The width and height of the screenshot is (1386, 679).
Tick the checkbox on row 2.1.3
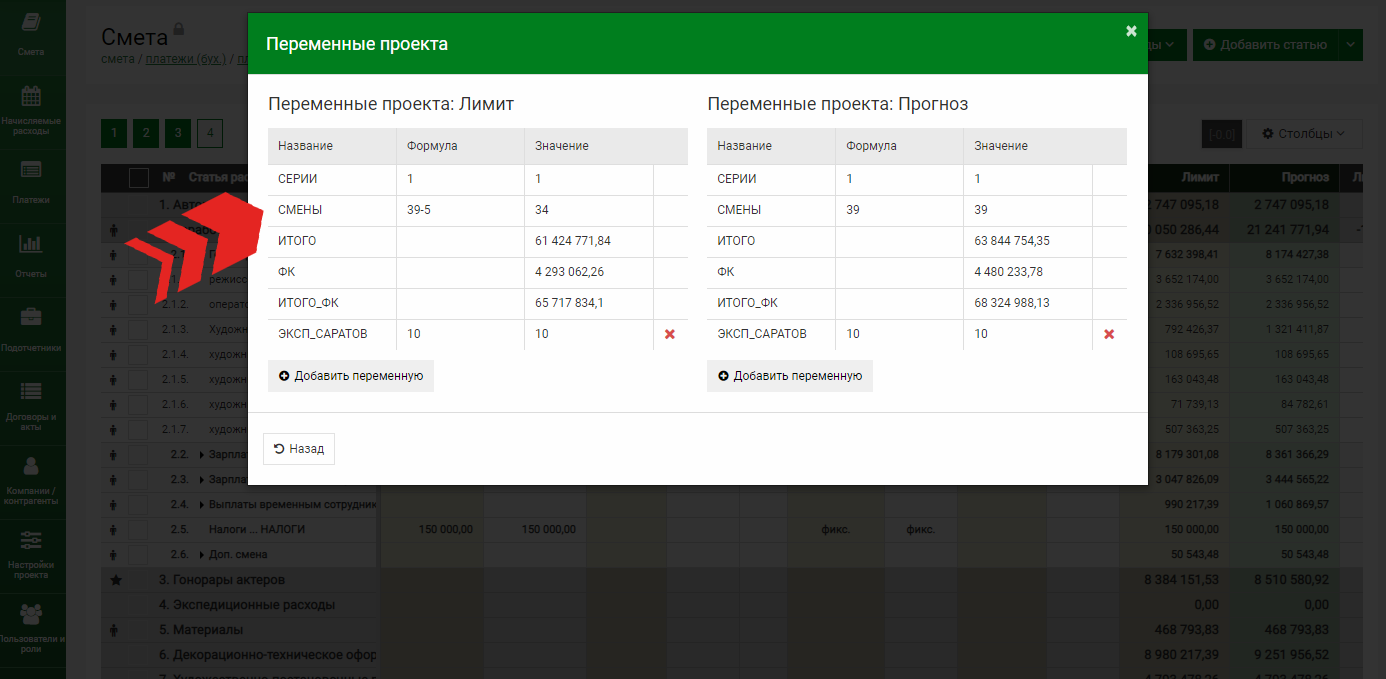click(x=139, y=329)
